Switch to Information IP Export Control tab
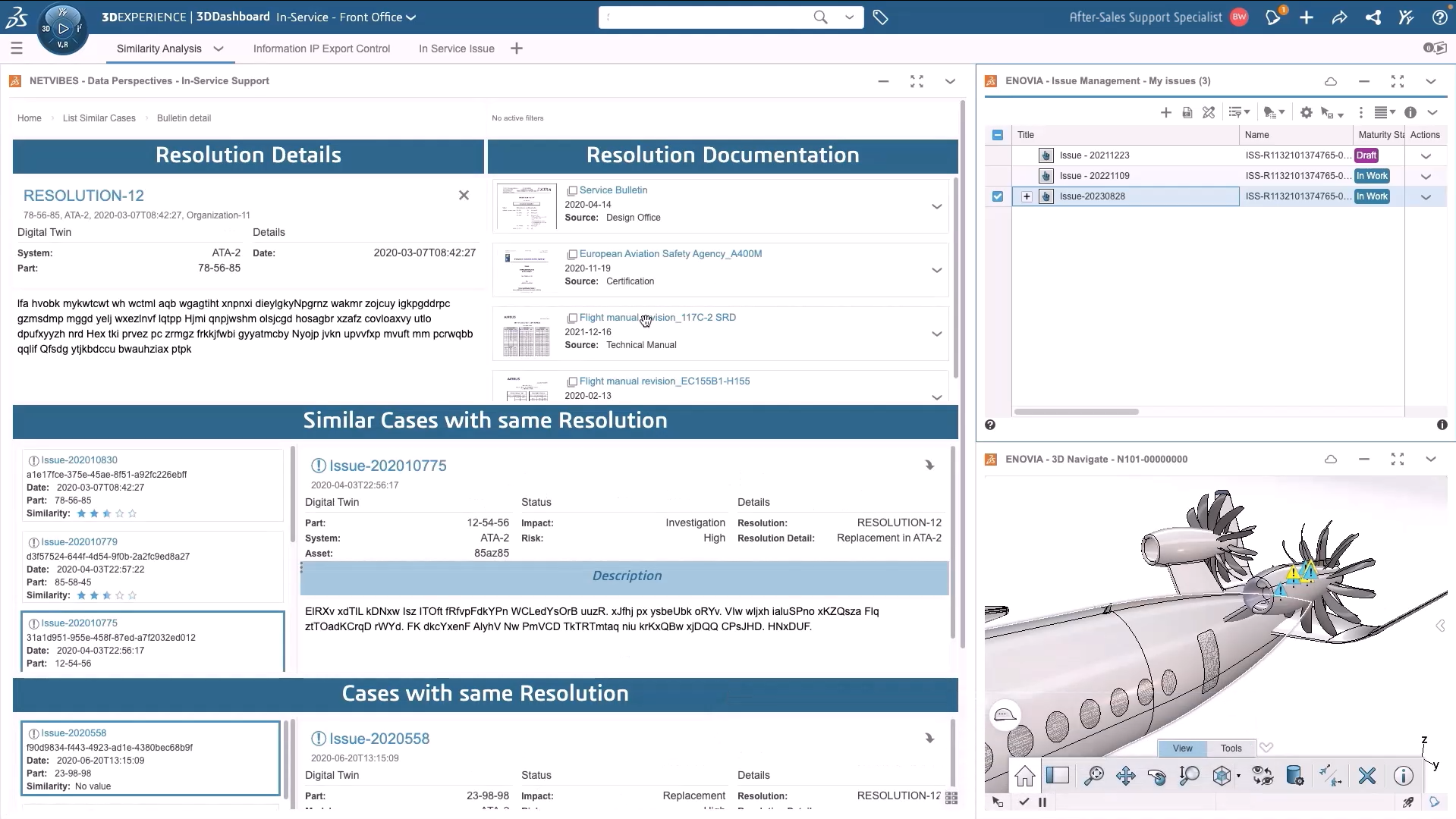 pyautogui.click(x=321, y=49)
